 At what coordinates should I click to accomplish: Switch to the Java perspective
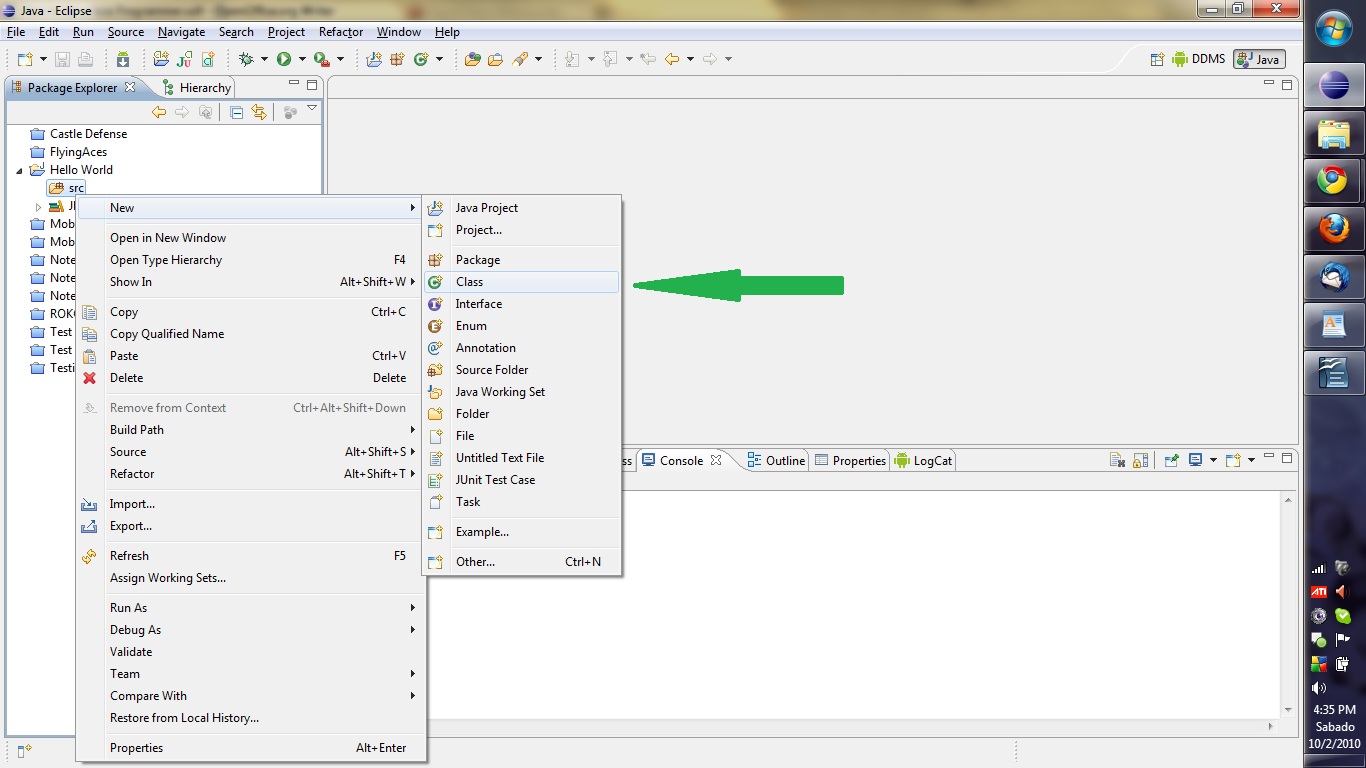coord(1258,59)
